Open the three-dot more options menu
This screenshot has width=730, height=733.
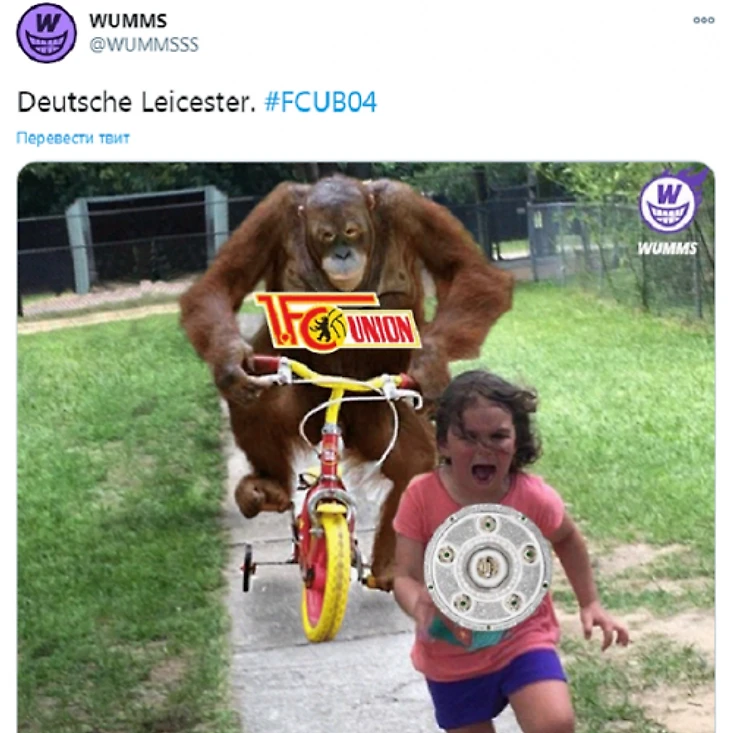tap(703, 20)
